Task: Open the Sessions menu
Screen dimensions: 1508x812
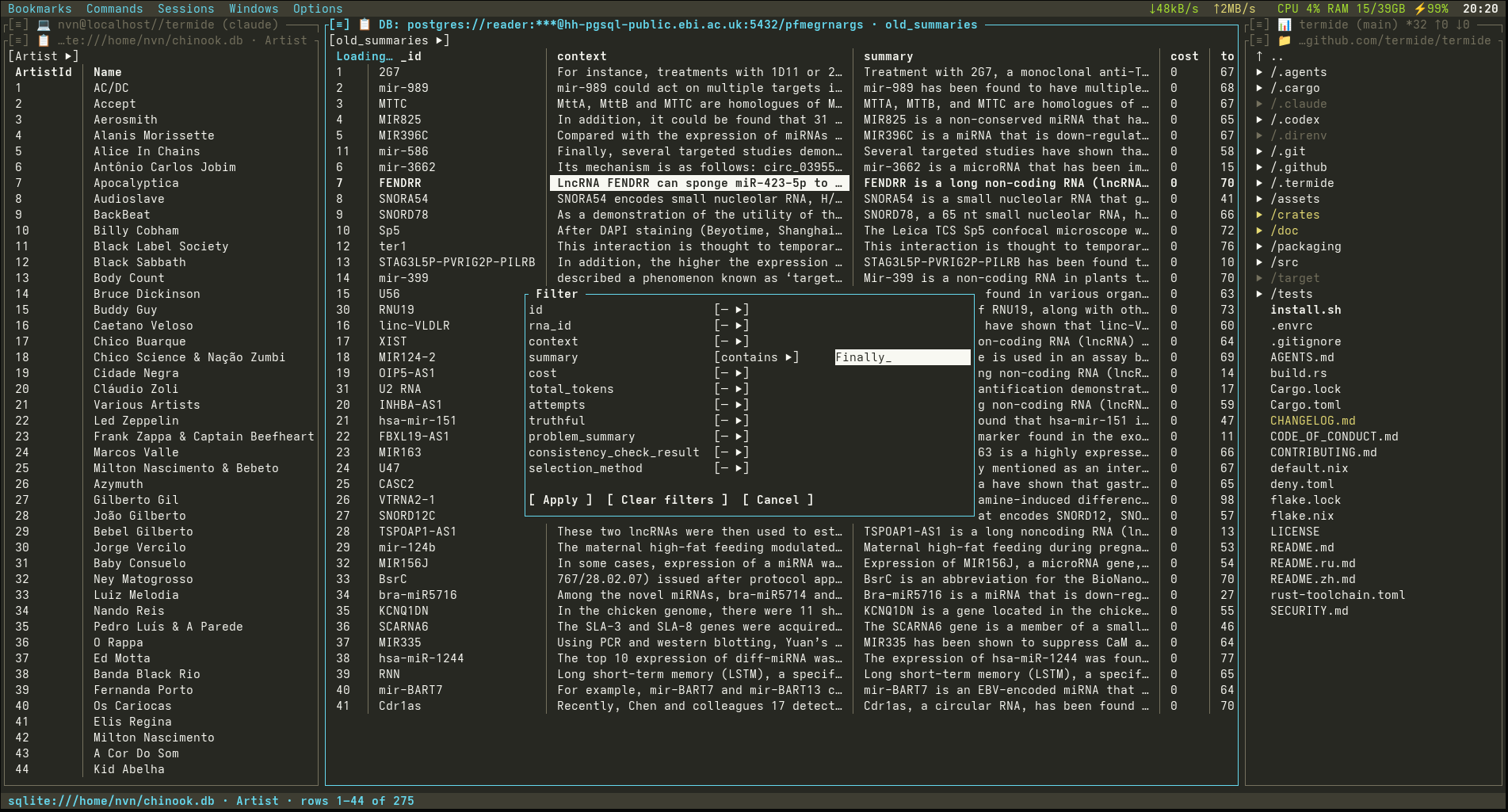Action: (186, 9)
